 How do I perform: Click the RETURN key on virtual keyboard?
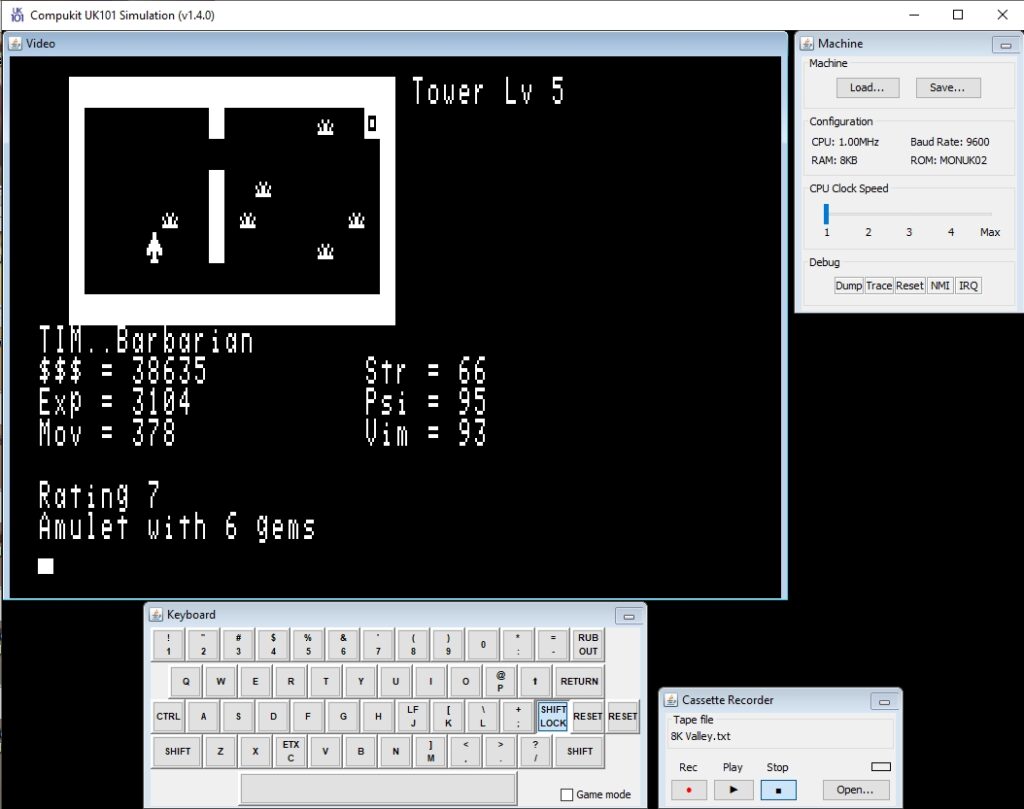pyautogui.click(x=579, y=681)
